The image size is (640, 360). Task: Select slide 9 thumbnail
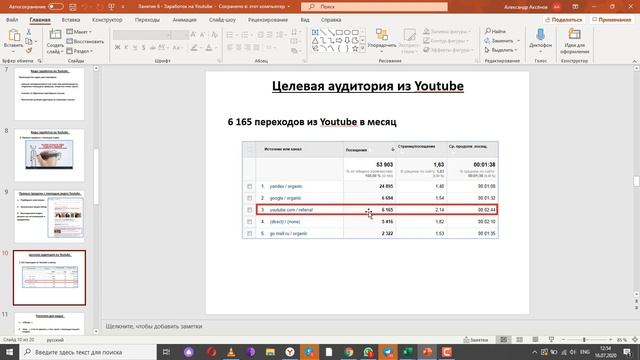49,216
